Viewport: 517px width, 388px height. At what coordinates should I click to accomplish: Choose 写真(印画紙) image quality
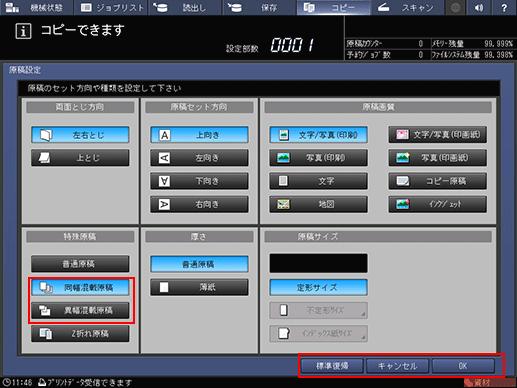[438, 158]
